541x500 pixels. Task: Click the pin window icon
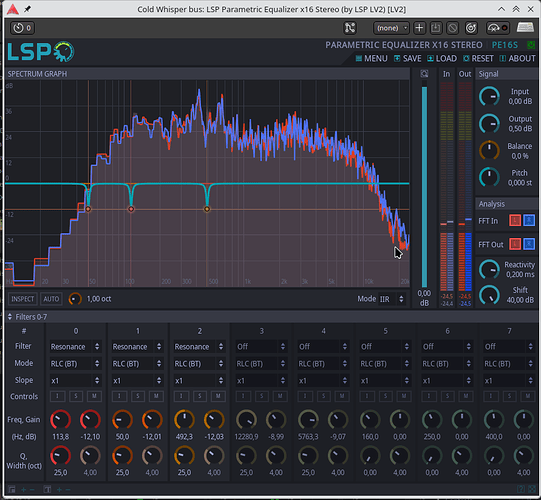(x=27, y=9)
